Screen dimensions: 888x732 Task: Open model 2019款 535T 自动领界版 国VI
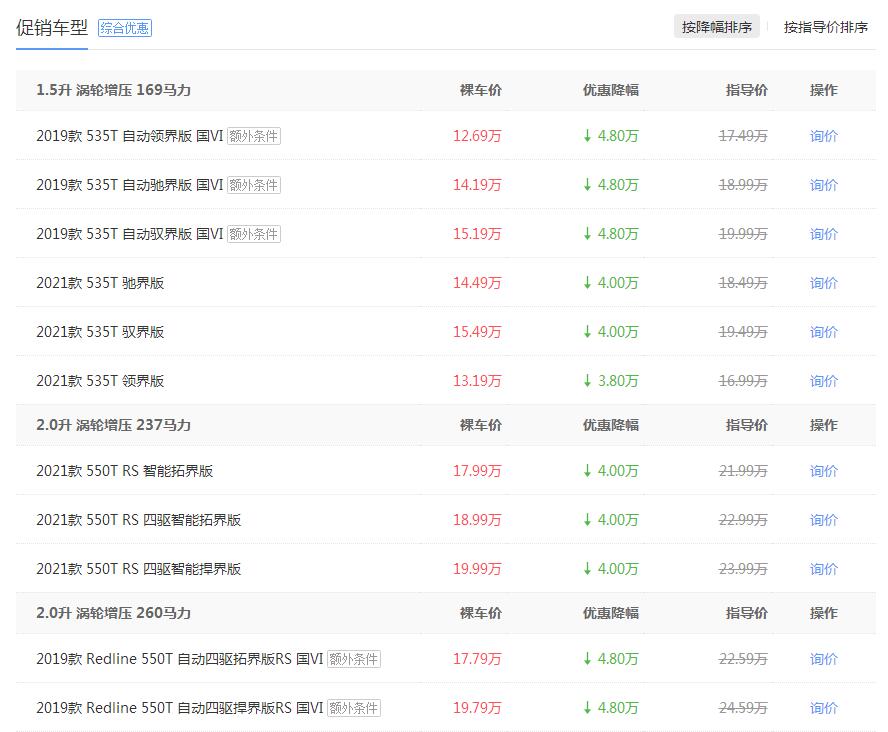pos(130,136)
